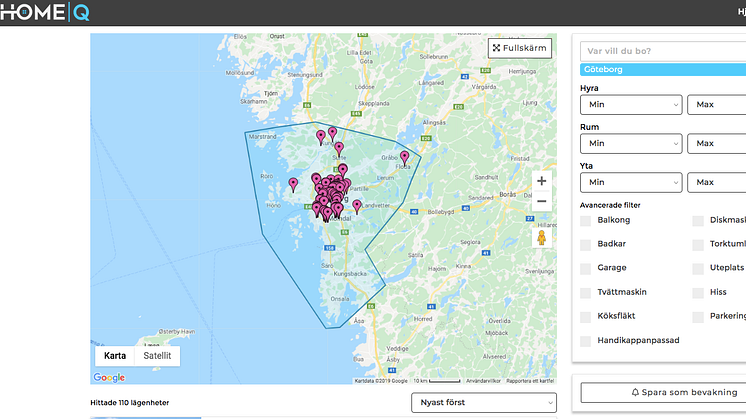The width and height of the screenshot is (746, 419).
Task: Enable the Uteplats filter checkbox
Action: click(x=698, y=268)
